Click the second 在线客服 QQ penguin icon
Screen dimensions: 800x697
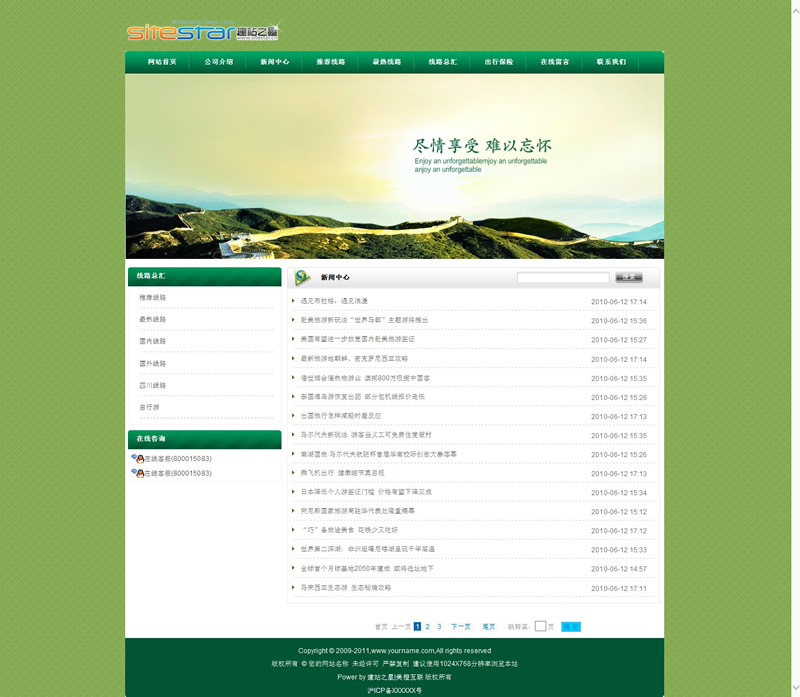coord(137,473)
